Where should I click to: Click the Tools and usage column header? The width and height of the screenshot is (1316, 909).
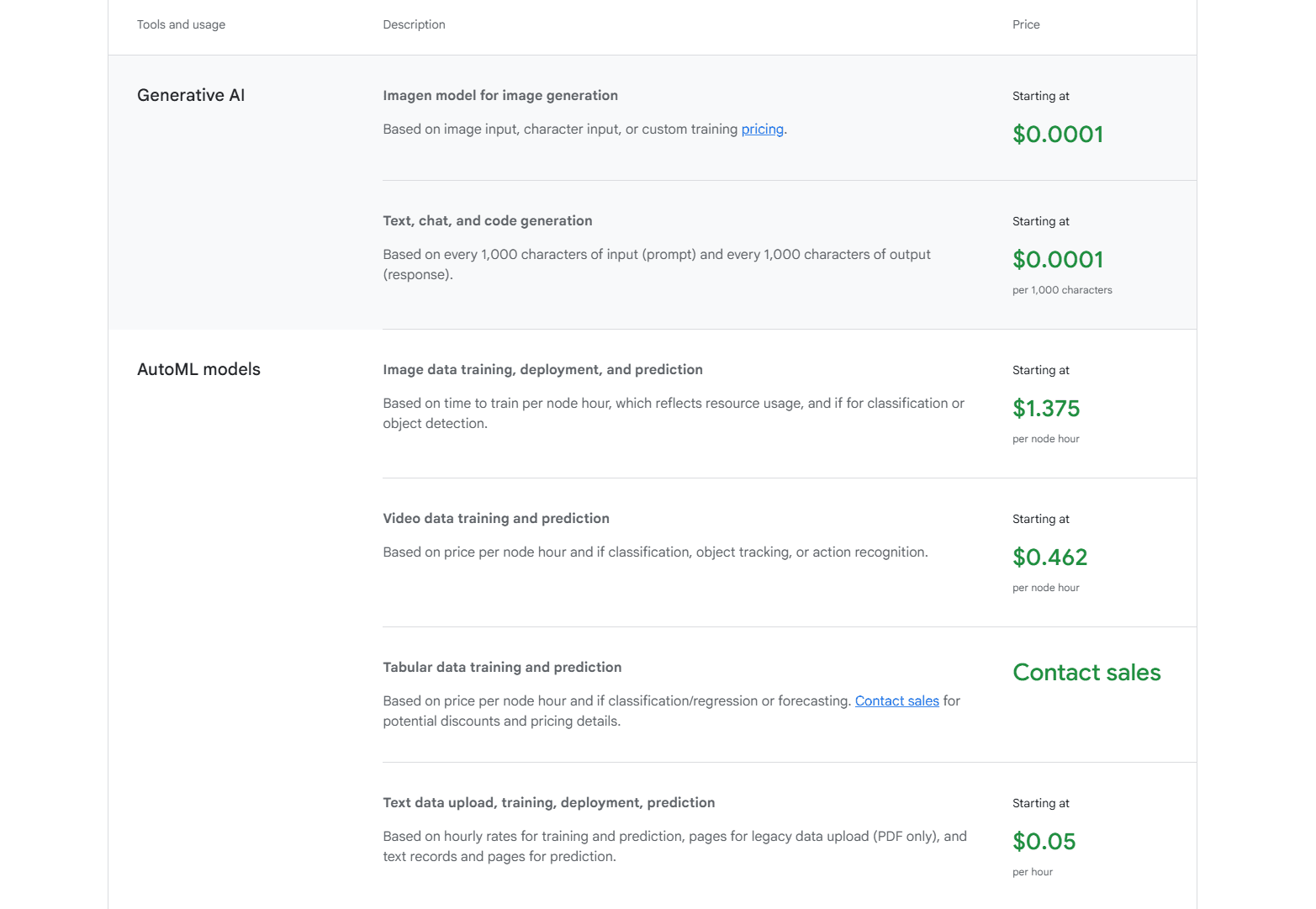(181, 25)
